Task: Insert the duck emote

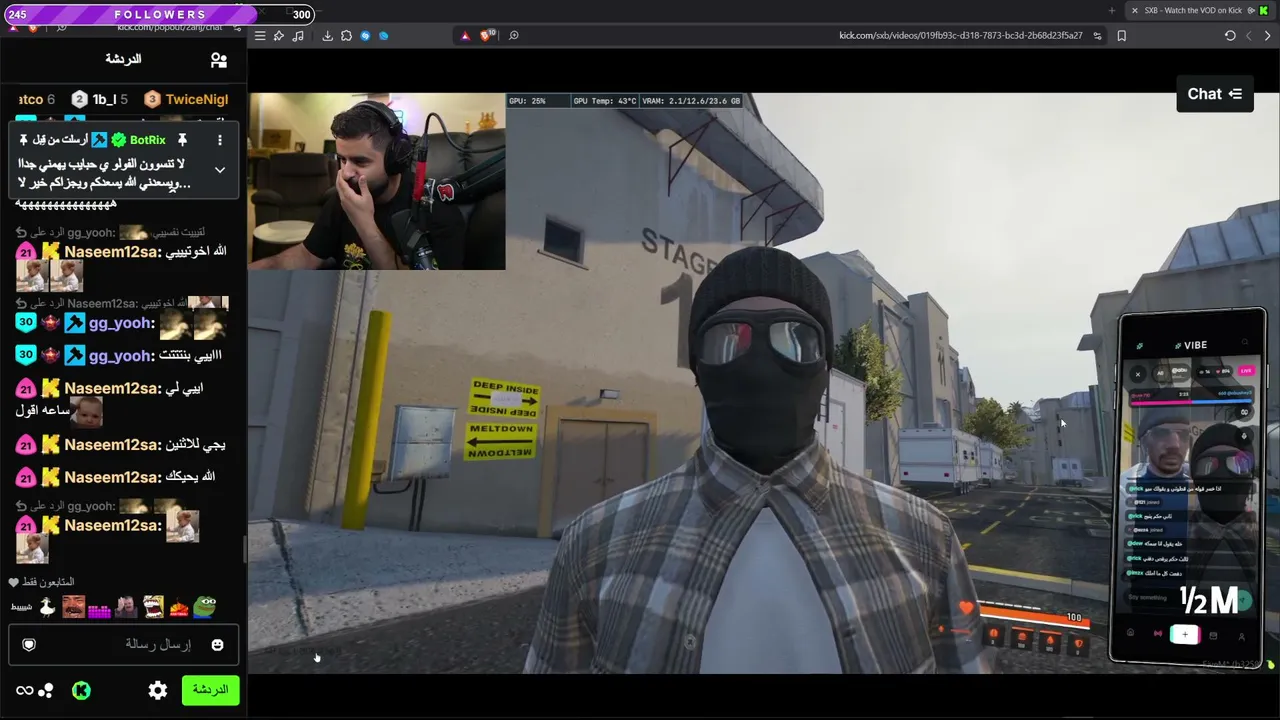Action: (x=46, y=607)
